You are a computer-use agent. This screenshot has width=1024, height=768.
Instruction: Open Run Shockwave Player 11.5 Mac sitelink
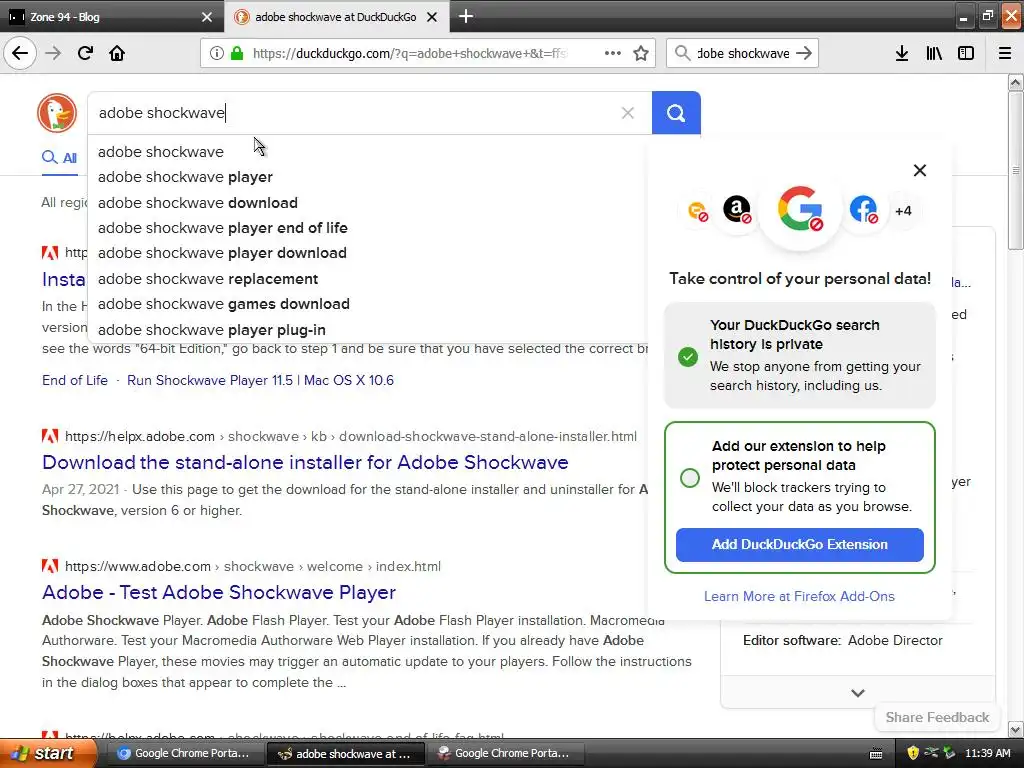(261, 380)
